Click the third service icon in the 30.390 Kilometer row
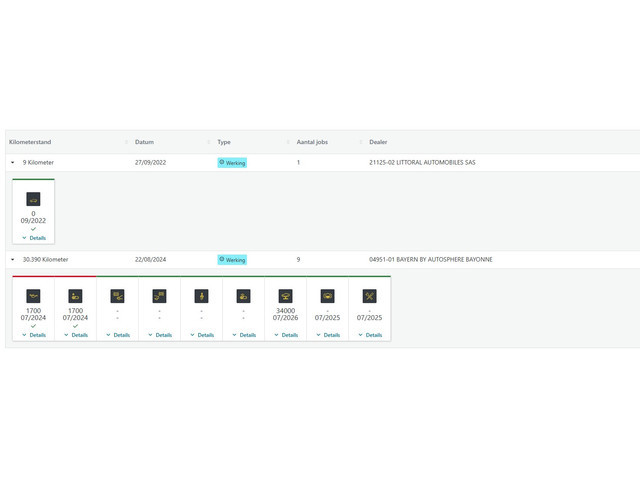The height and width of the screenshot is (480, 640). click(117, 296)
